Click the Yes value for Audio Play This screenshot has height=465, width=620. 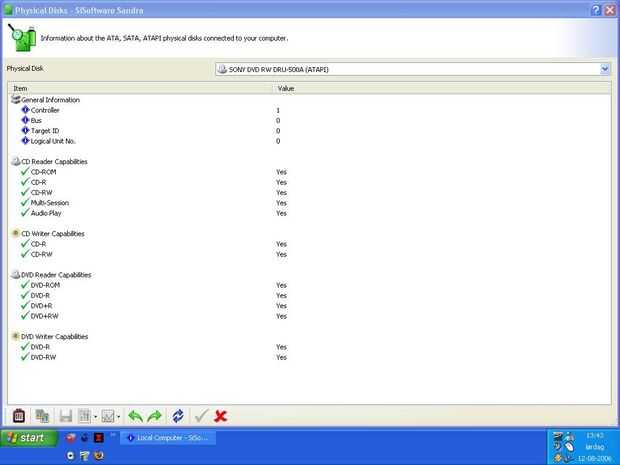click(282, 213)
